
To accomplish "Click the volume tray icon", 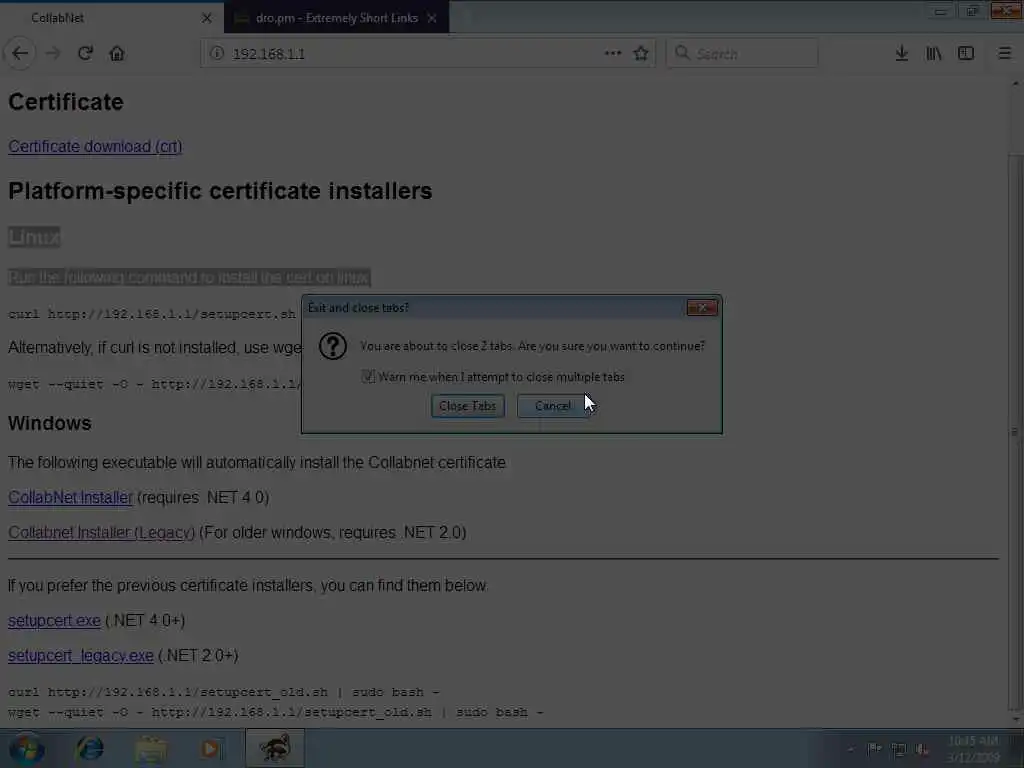I will click(921, 749).
